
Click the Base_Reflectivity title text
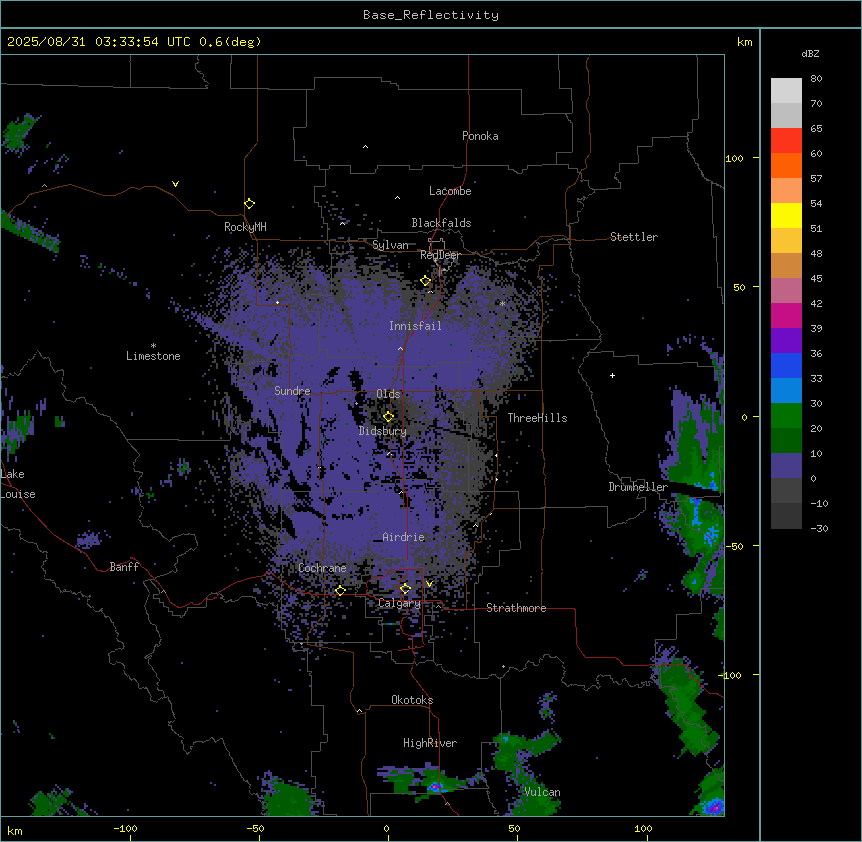pos(431,15)
